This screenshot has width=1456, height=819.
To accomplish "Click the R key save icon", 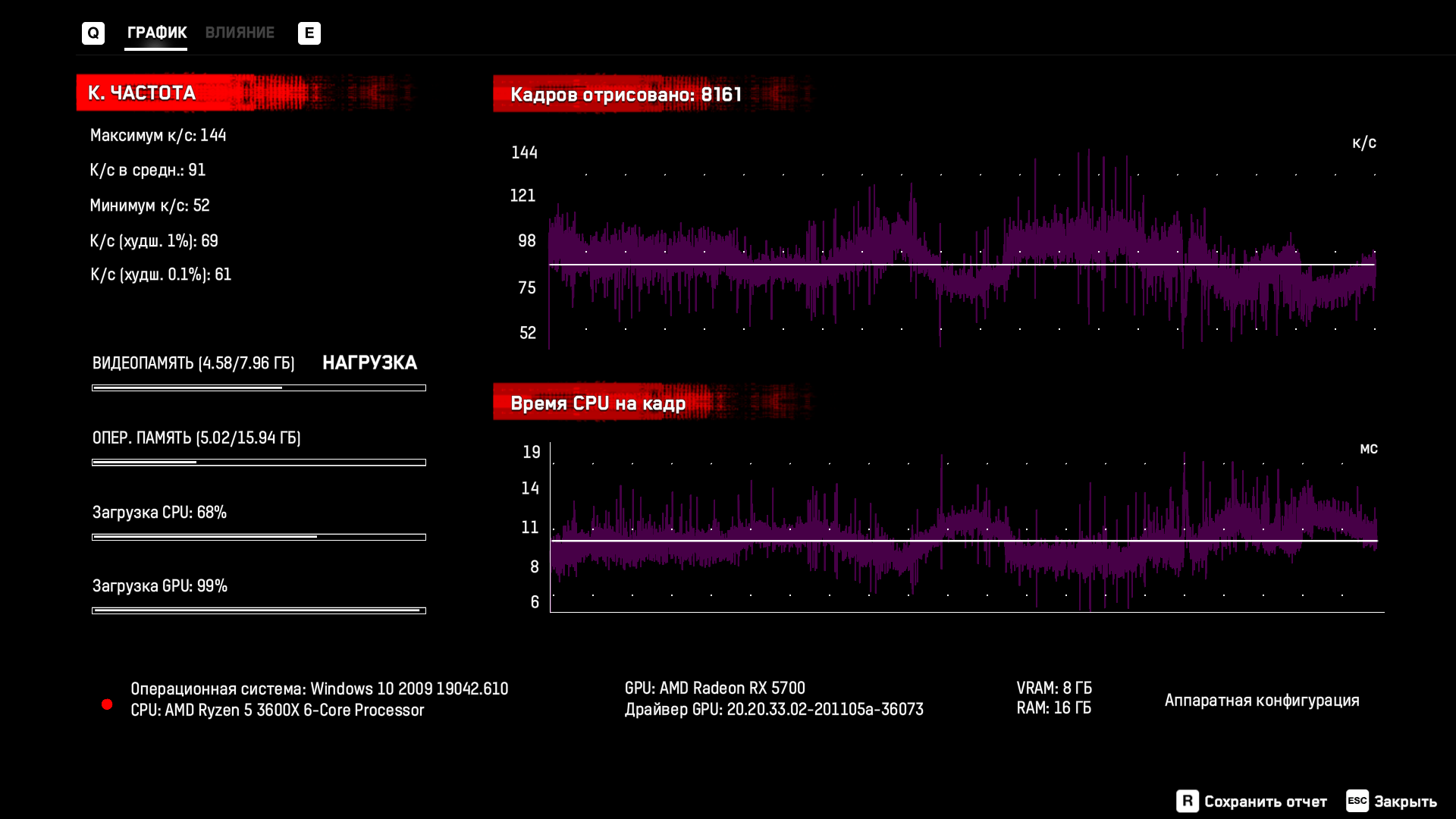I will click(x=1187, y=801).
